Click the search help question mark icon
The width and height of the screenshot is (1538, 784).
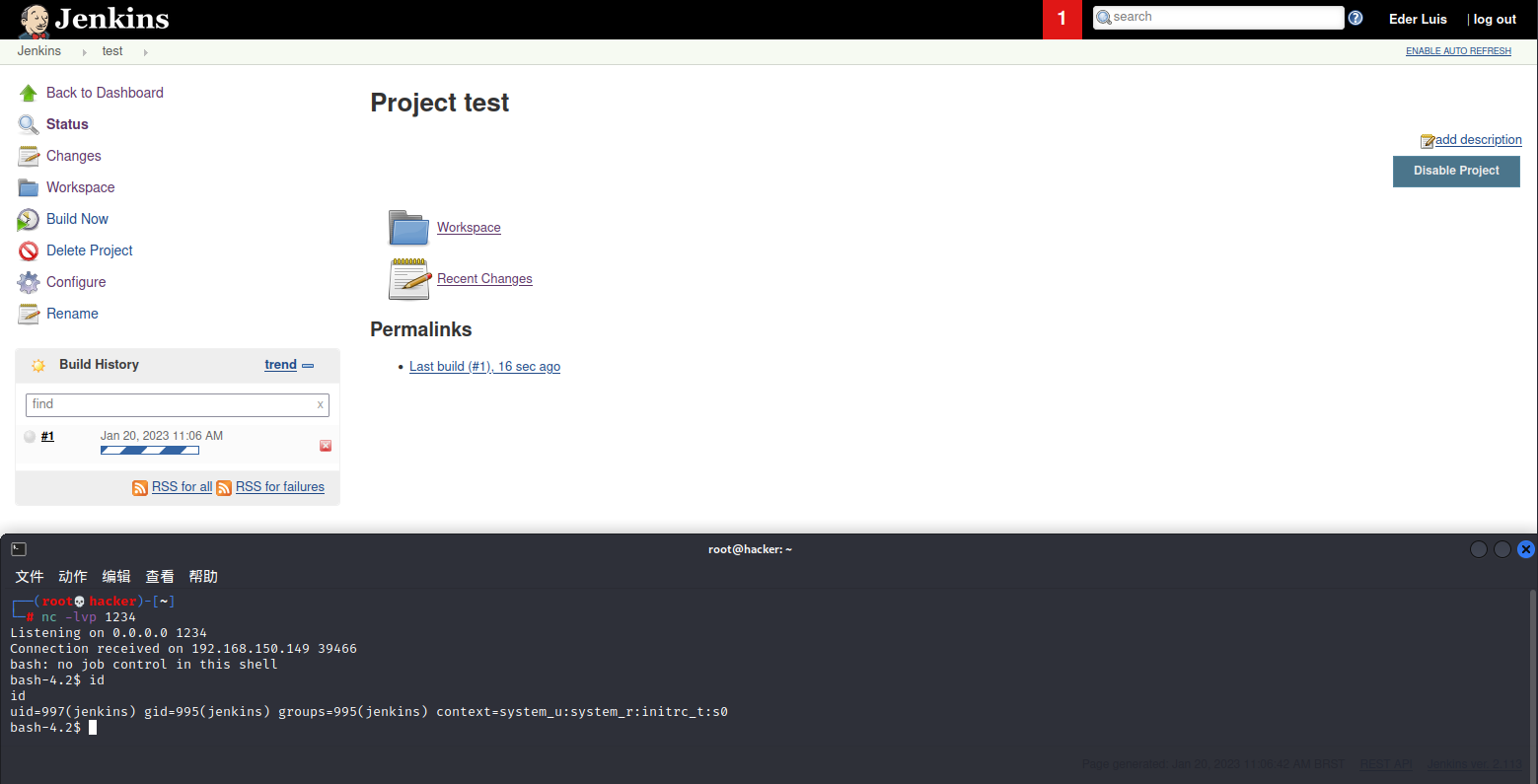[1355, 18]
